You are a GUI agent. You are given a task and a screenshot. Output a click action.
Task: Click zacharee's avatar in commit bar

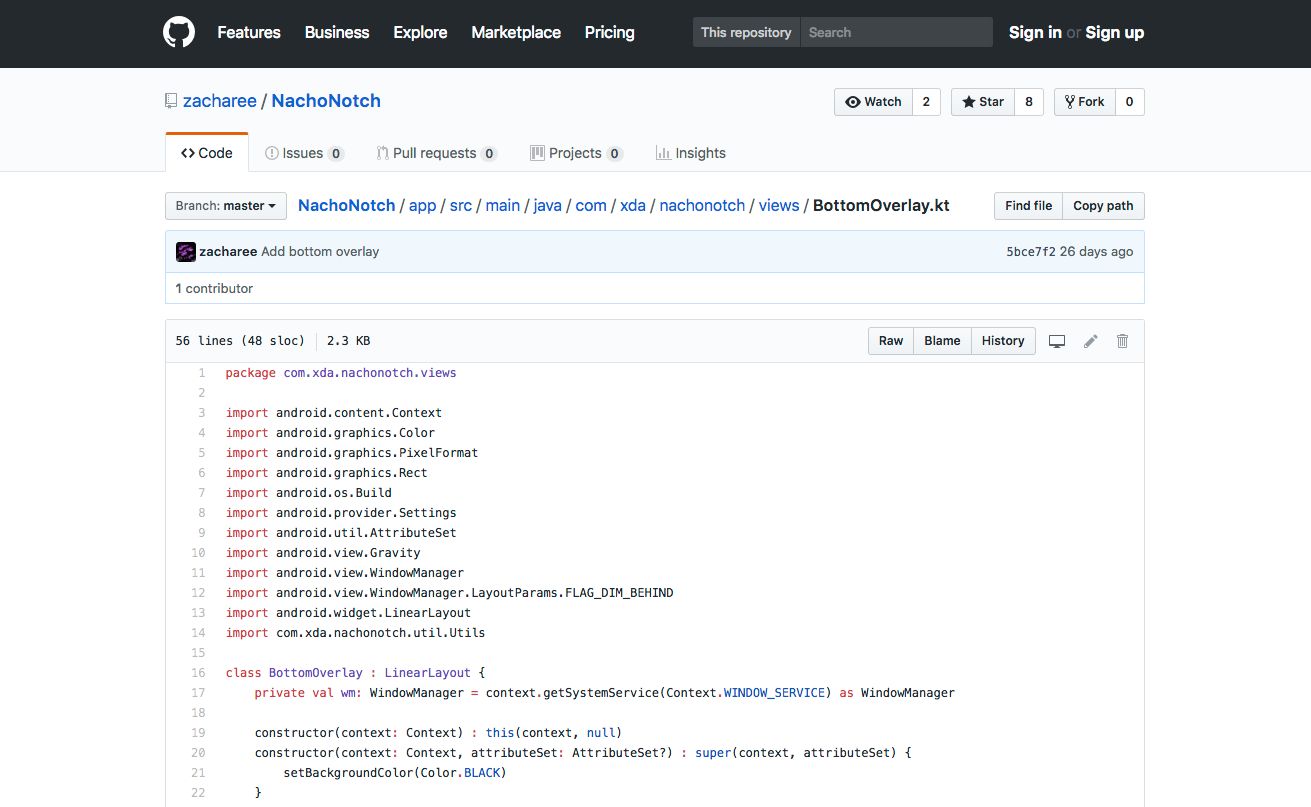click(x=185, y=252)
